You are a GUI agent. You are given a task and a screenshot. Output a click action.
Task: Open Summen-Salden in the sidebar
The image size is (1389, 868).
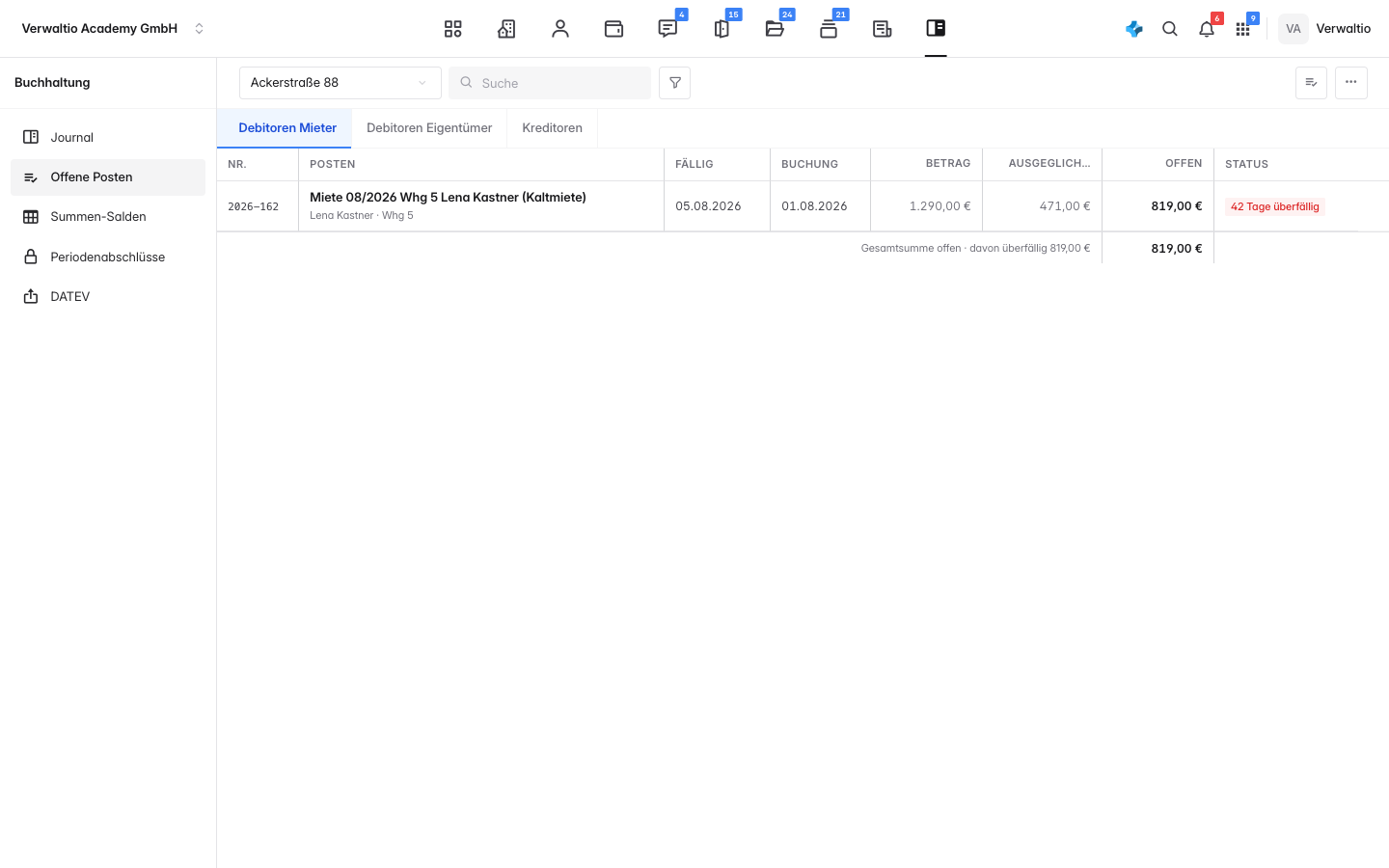tap(108, 217)
